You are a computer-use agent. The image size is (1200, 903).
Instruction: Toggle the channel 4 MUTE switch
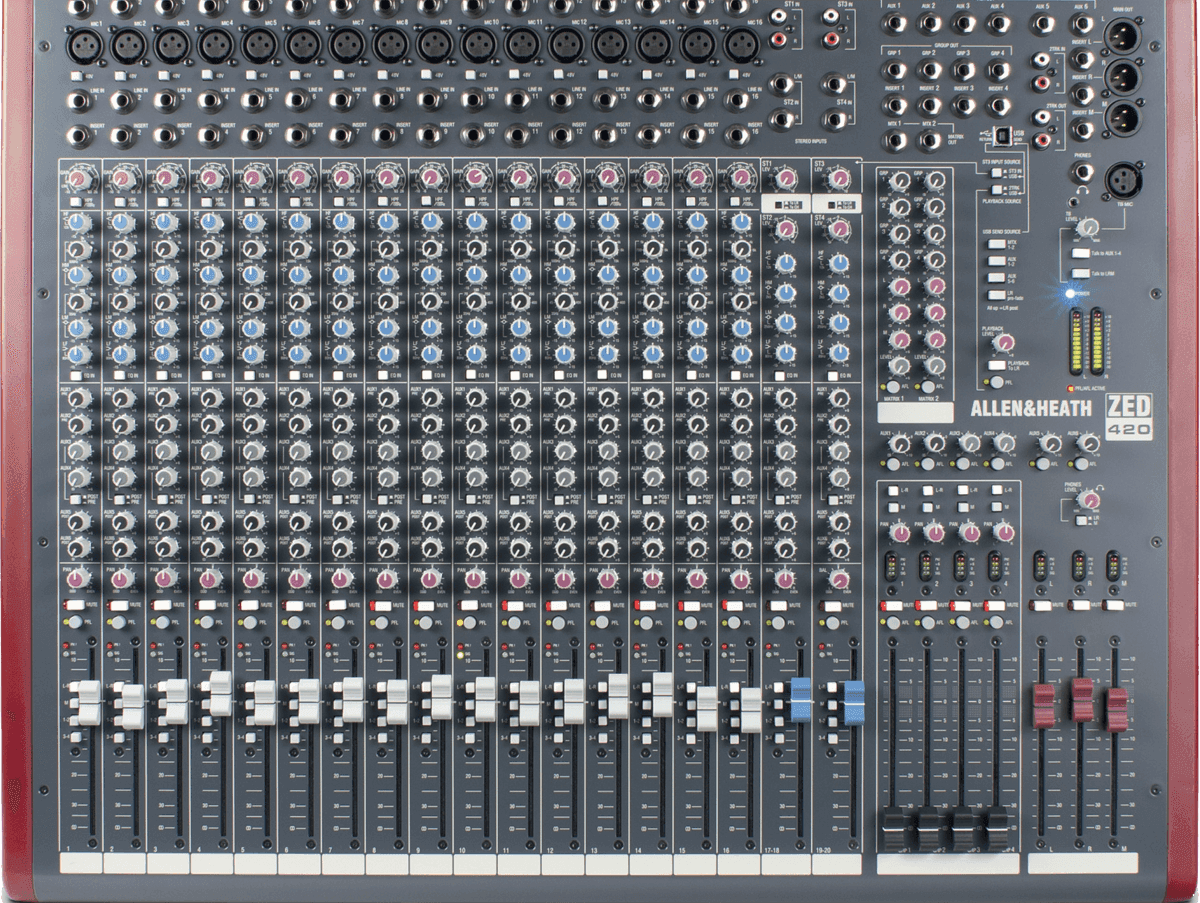205,606
